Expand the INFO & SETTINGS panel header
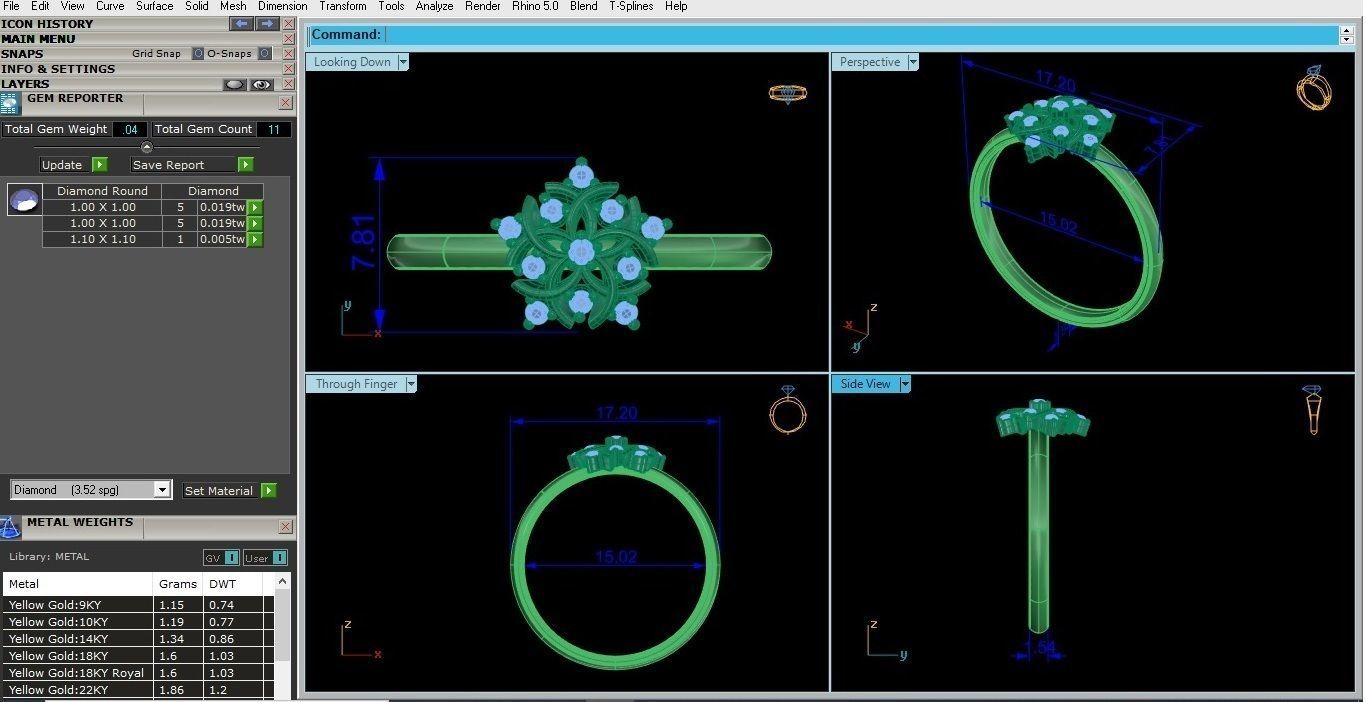 pos(58,69)
